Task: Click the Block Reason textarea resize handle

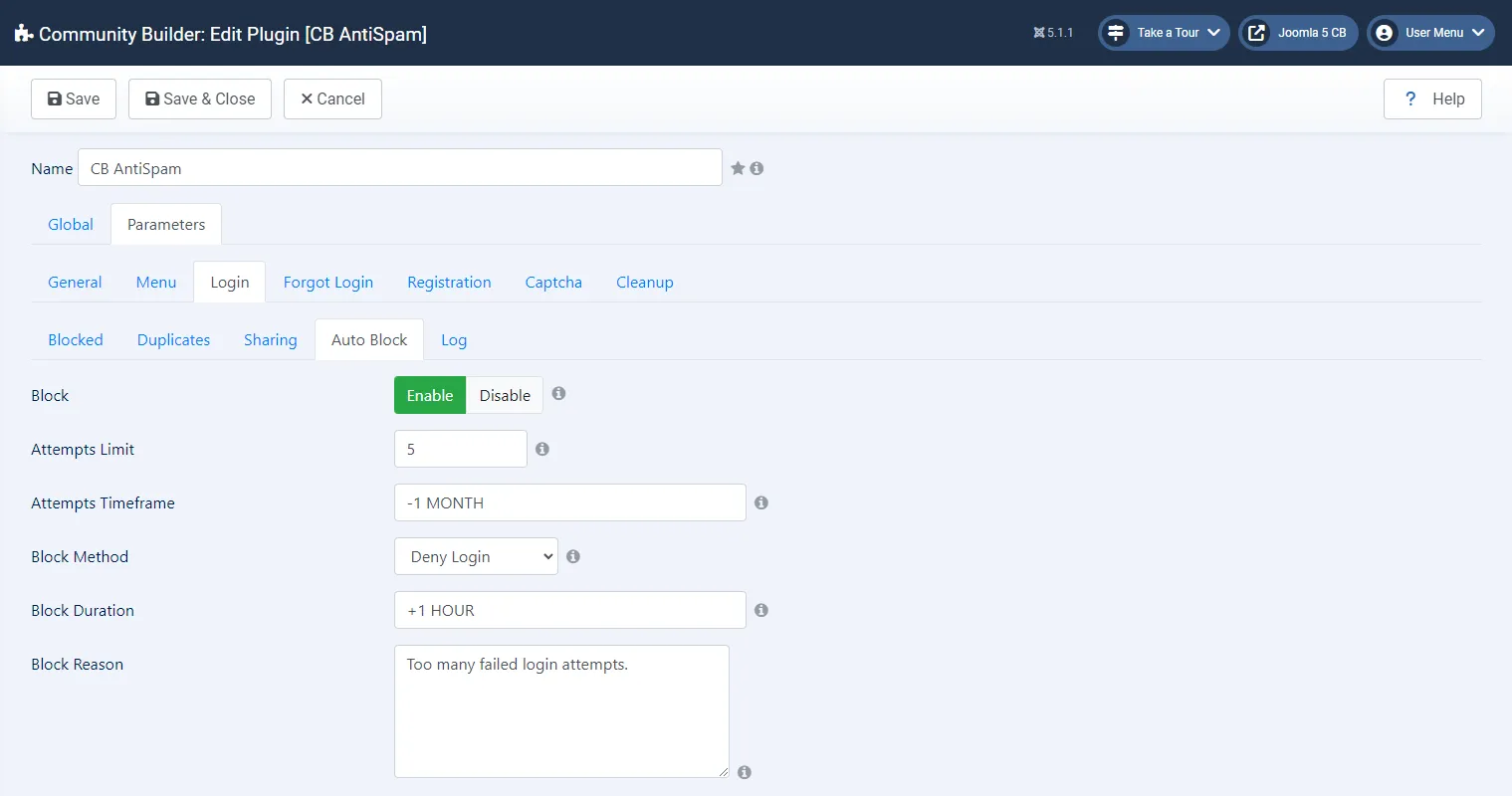Action: 724,772
